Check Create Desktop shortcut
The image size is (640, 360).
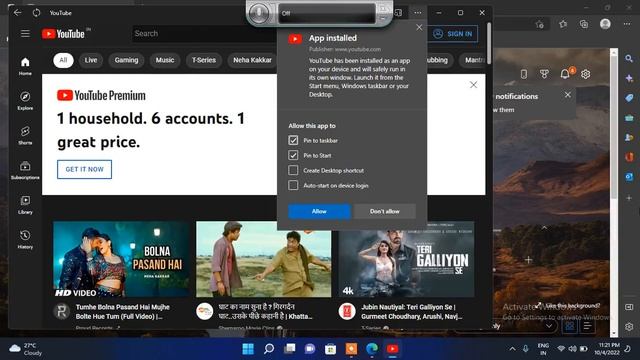293,170
